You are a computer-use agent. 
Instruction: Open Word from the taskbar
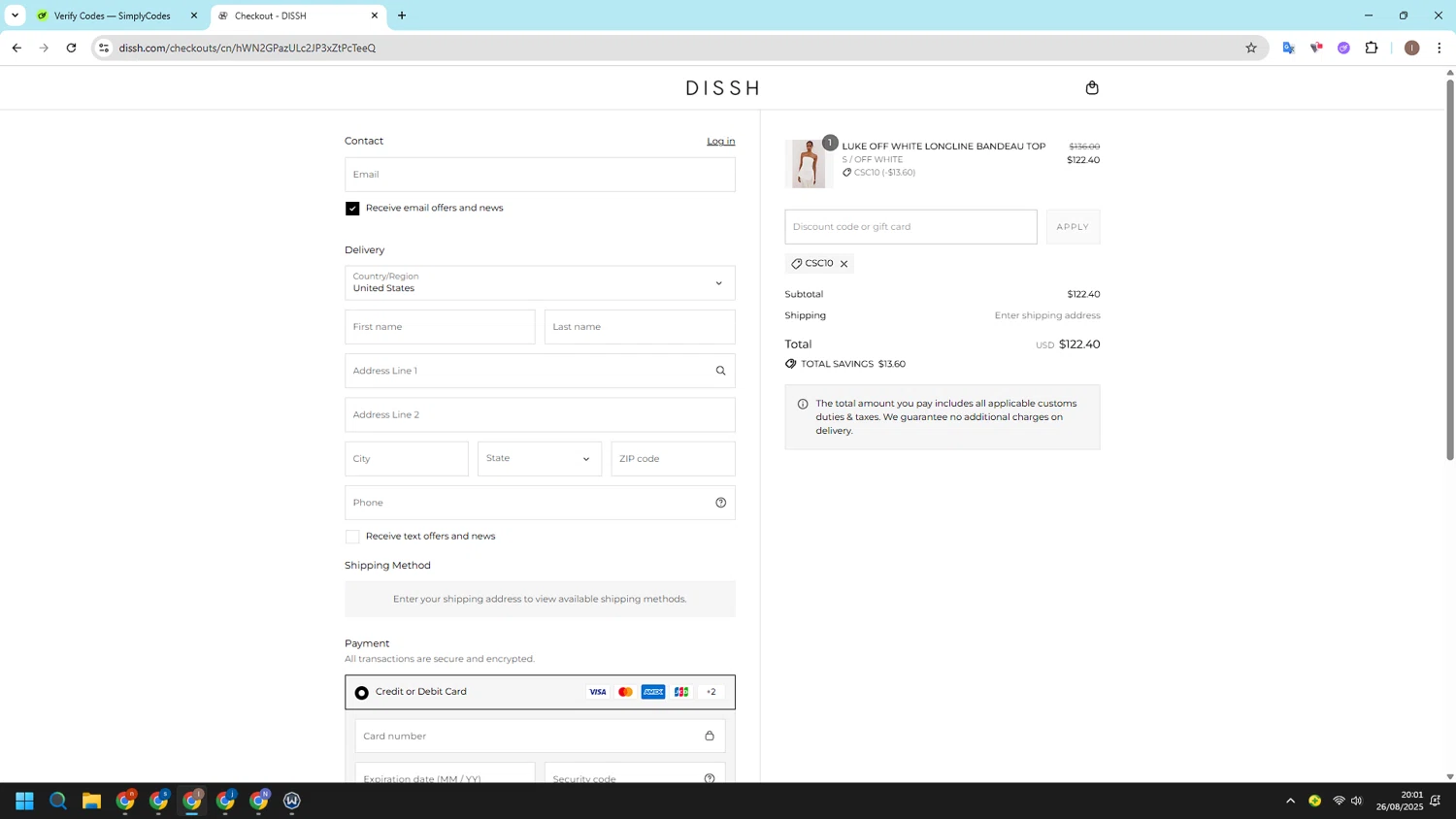tap(292, 801)
